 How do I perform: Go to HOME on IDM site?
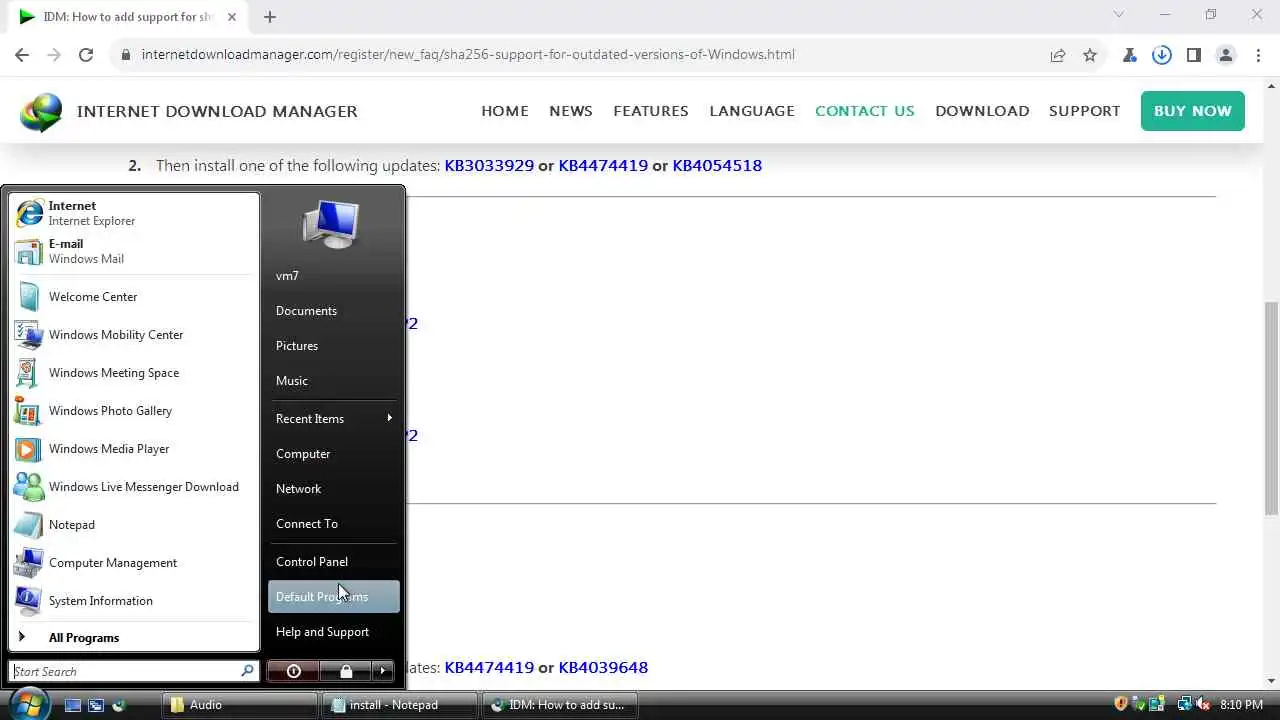[505, 111]
